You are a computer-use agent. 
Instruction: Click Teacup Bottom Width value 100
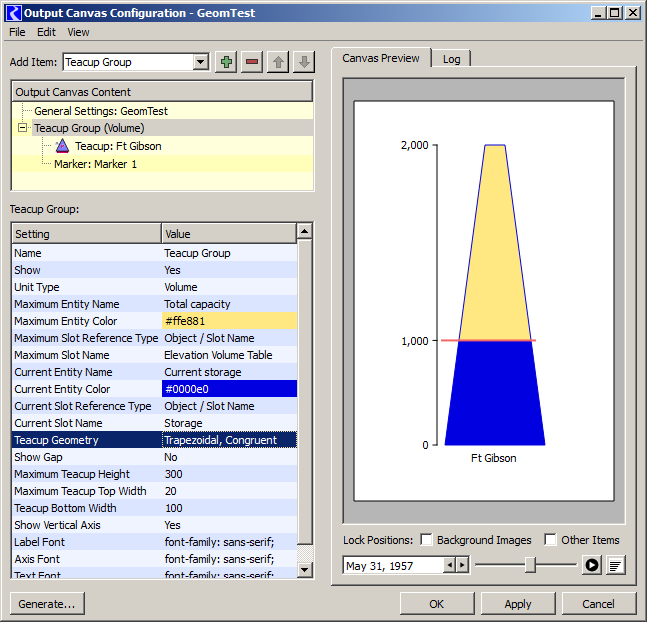pyautogui.click(x=229, y=508)
